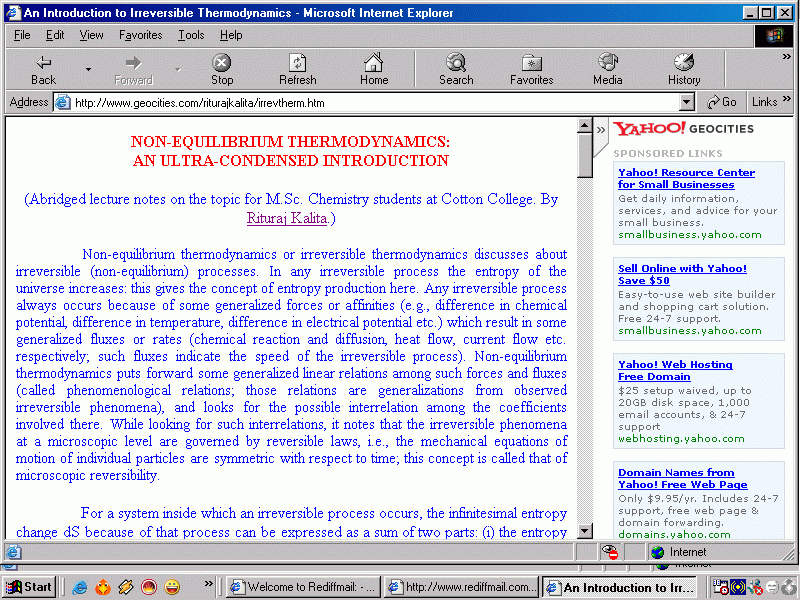Screen dimensions: 800x600
Task: Show the History pane
Action: pos(684,69)
